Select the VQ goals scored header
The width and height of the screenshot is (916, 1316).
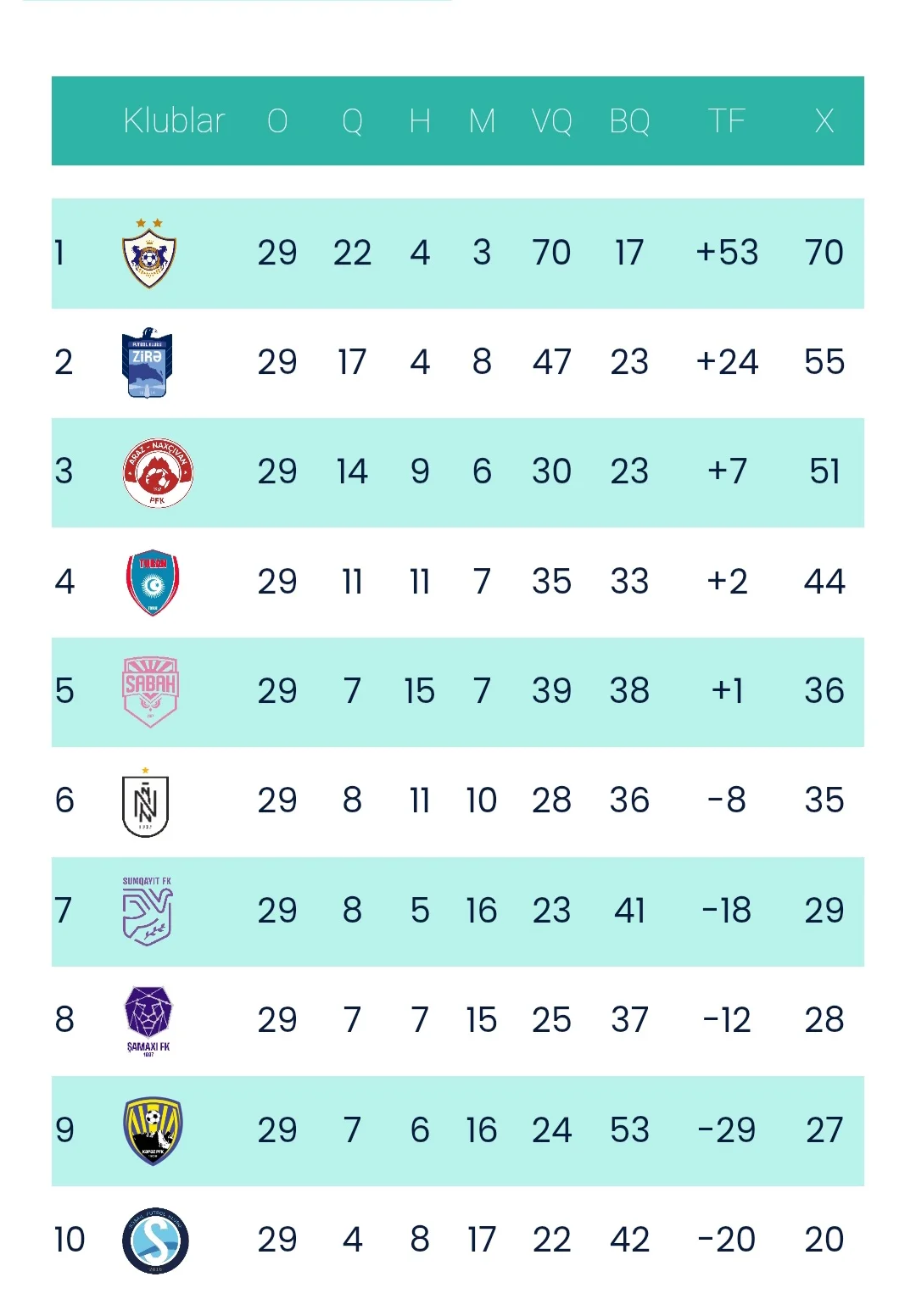coord(551,120)
